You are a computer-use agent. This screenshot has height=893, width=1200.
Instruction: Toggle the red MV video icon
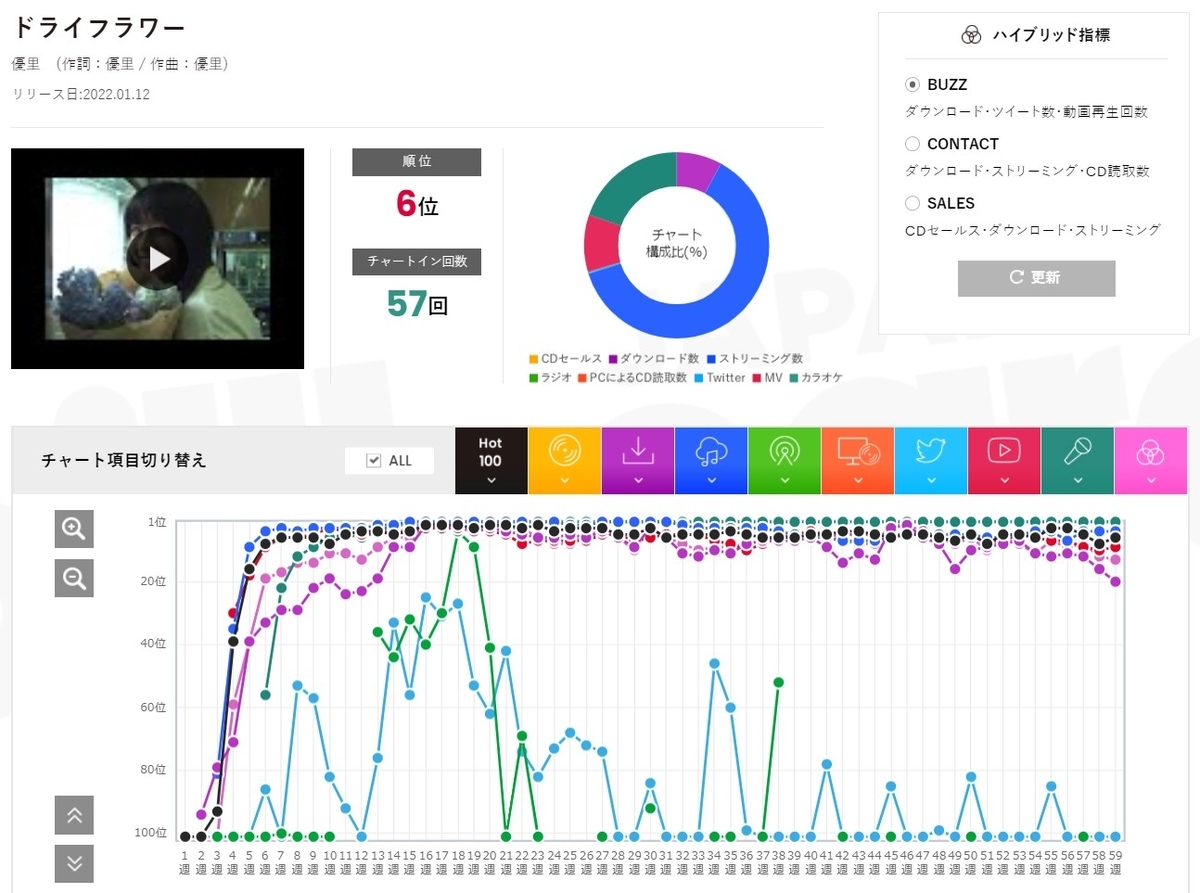pos(1004,453)
